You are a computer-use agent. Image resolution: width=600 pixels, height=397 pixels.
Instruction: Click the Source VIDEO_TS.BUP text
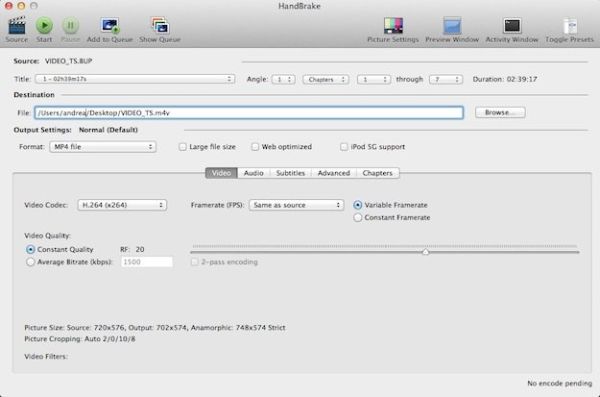point(53,61)
